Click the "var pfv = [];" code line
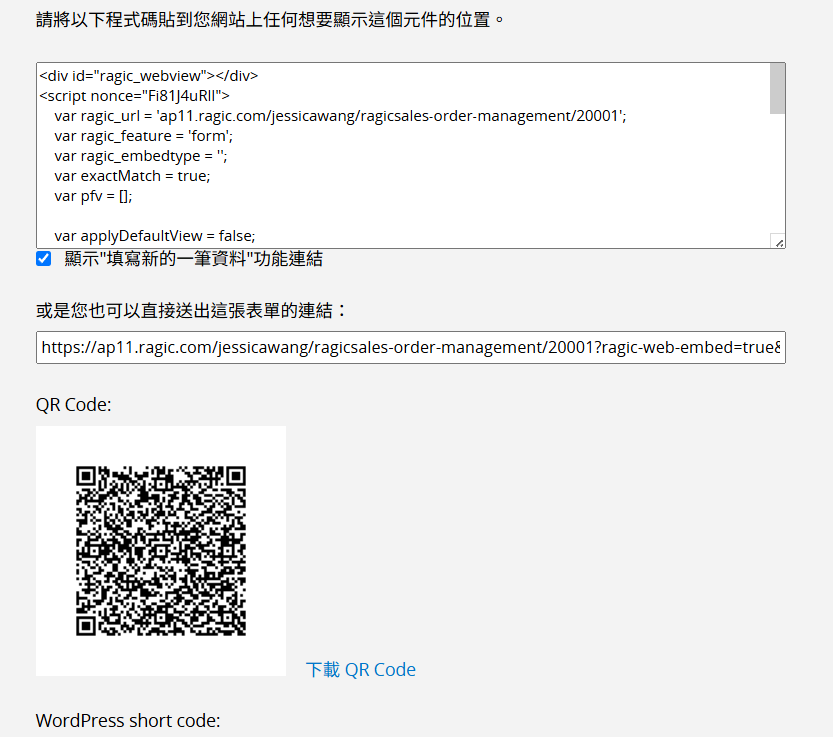 point(93,196)
